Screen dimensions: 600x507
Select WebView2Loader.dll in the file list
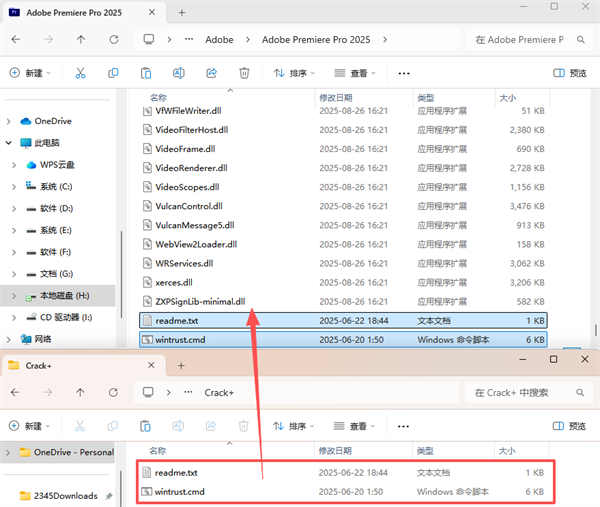pos(343,244)
